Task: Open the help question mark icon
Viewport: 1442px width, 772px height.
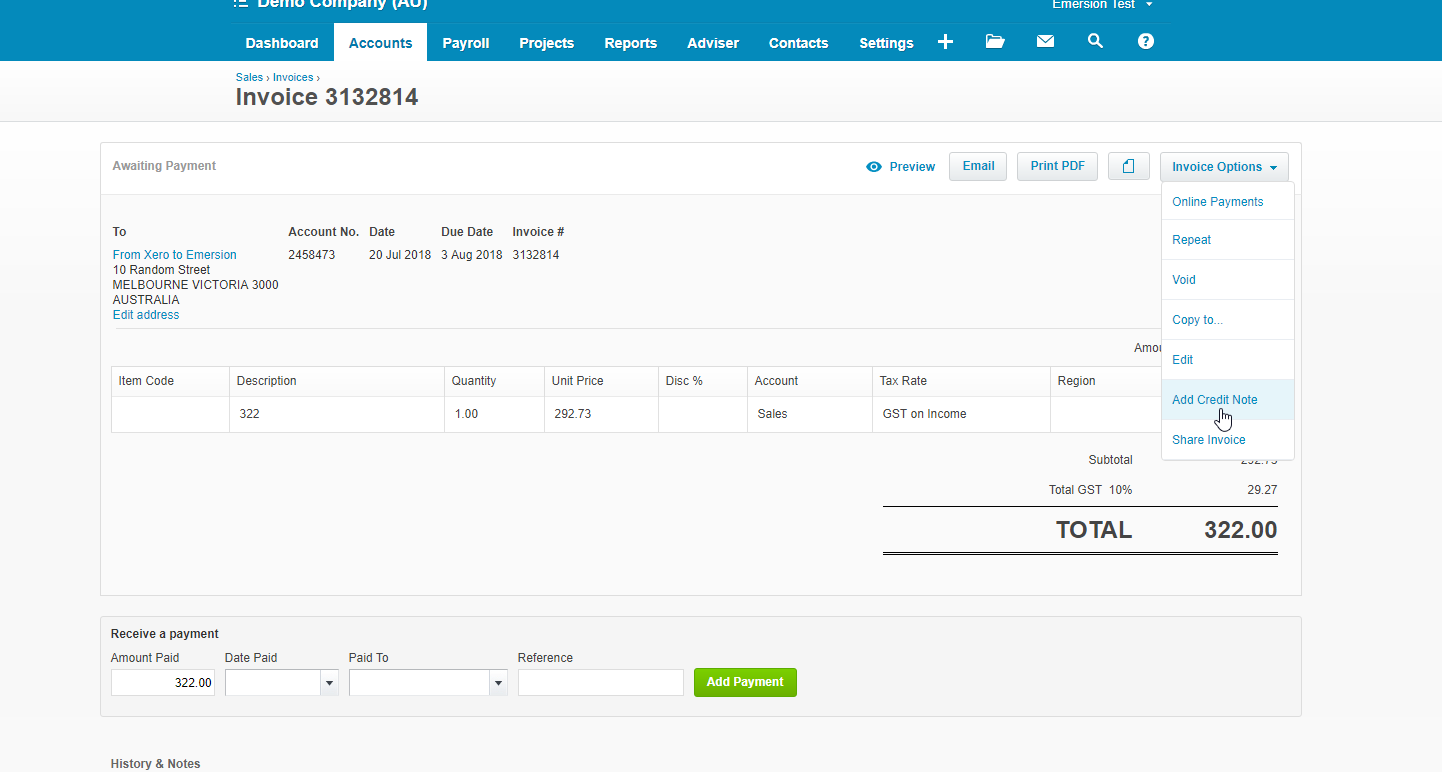Action: tap(1146, 42)
